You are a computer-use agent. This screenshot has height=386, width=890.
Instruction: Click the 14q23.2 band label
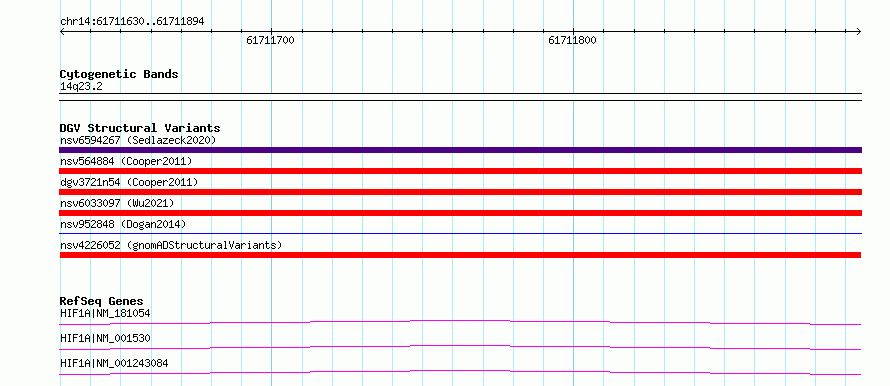(81, 87)
